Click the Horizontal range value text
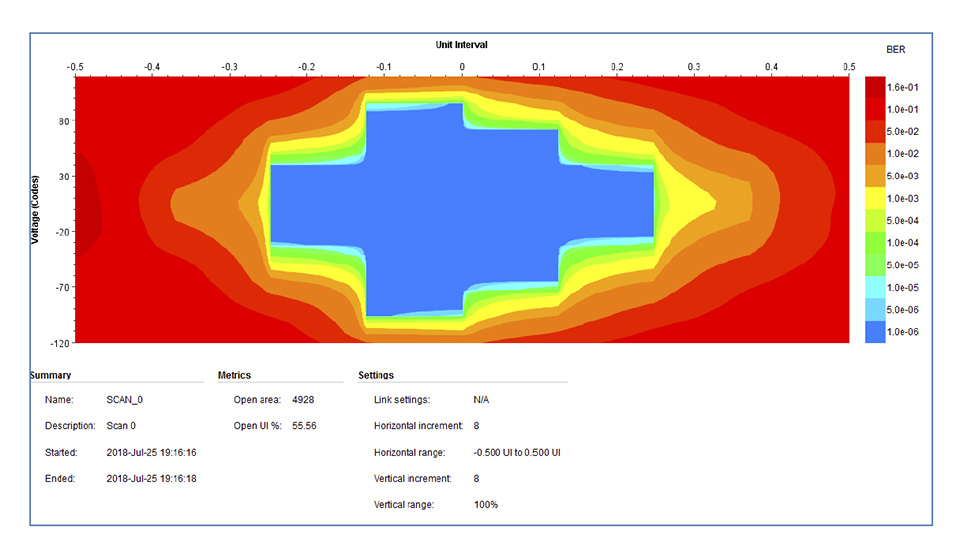Image resolution: width=958 pixels, height=560 pixels. tap(517, 452)
